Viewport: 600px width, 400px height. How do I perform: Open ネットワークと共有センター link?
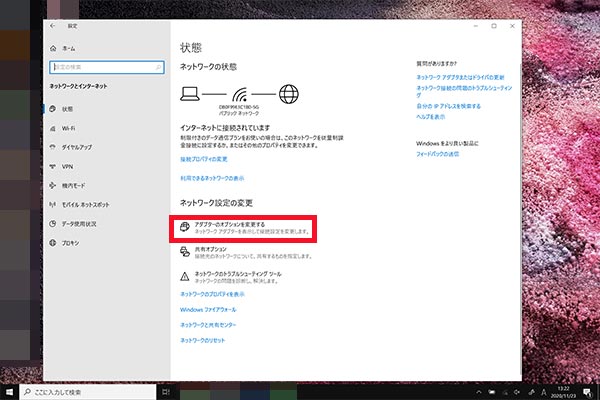point(208,325)
